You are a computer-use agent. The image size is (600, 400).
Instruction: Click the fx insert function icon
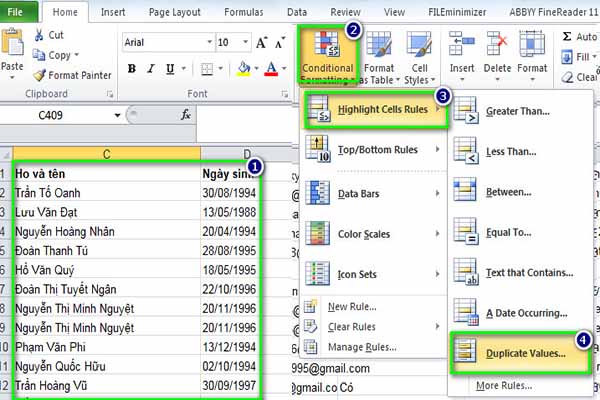pyautogui.click(x=186, y=114)
